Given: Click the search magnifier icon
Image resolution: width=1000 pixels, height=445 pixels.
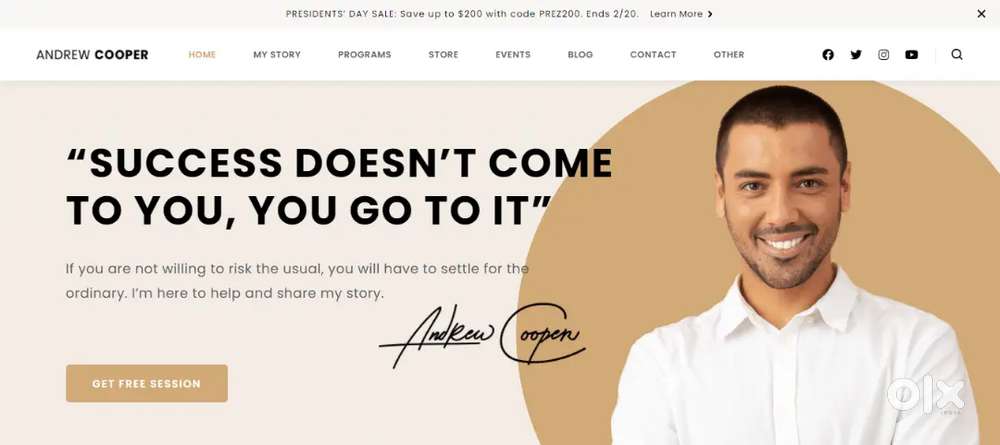Looking at the screenshot, I should point(957,55).
